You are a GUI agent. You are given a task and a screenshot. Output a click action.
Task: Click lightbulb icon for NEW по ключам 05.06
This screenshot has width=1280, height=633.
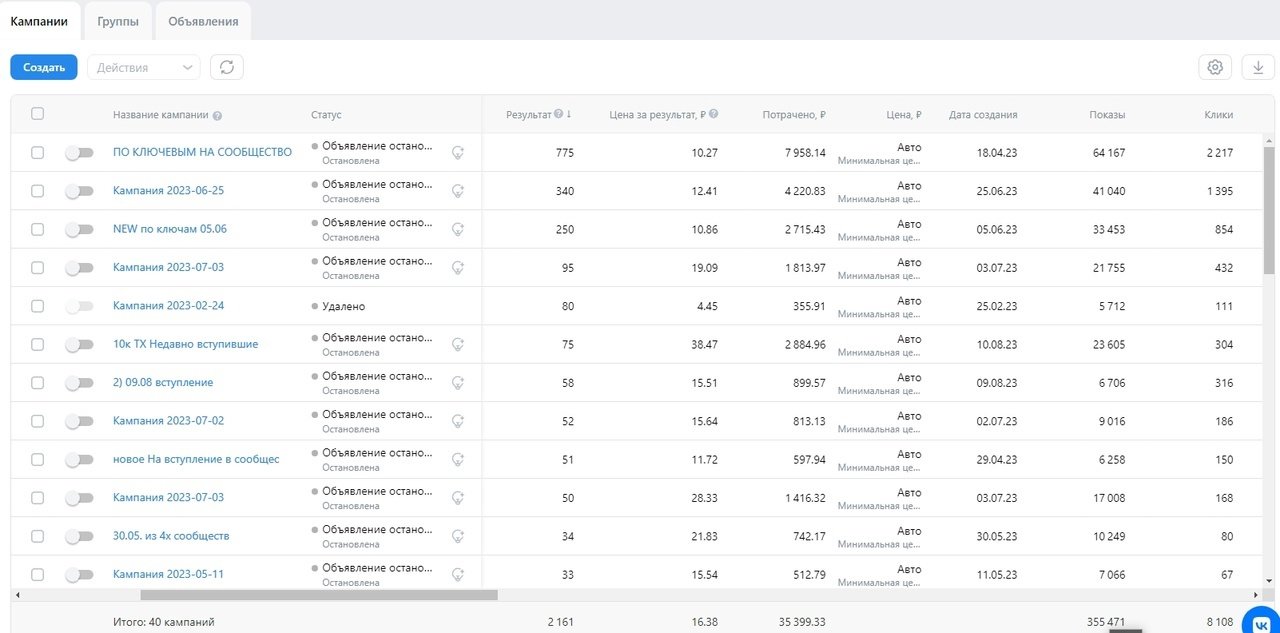click(458, 229)
